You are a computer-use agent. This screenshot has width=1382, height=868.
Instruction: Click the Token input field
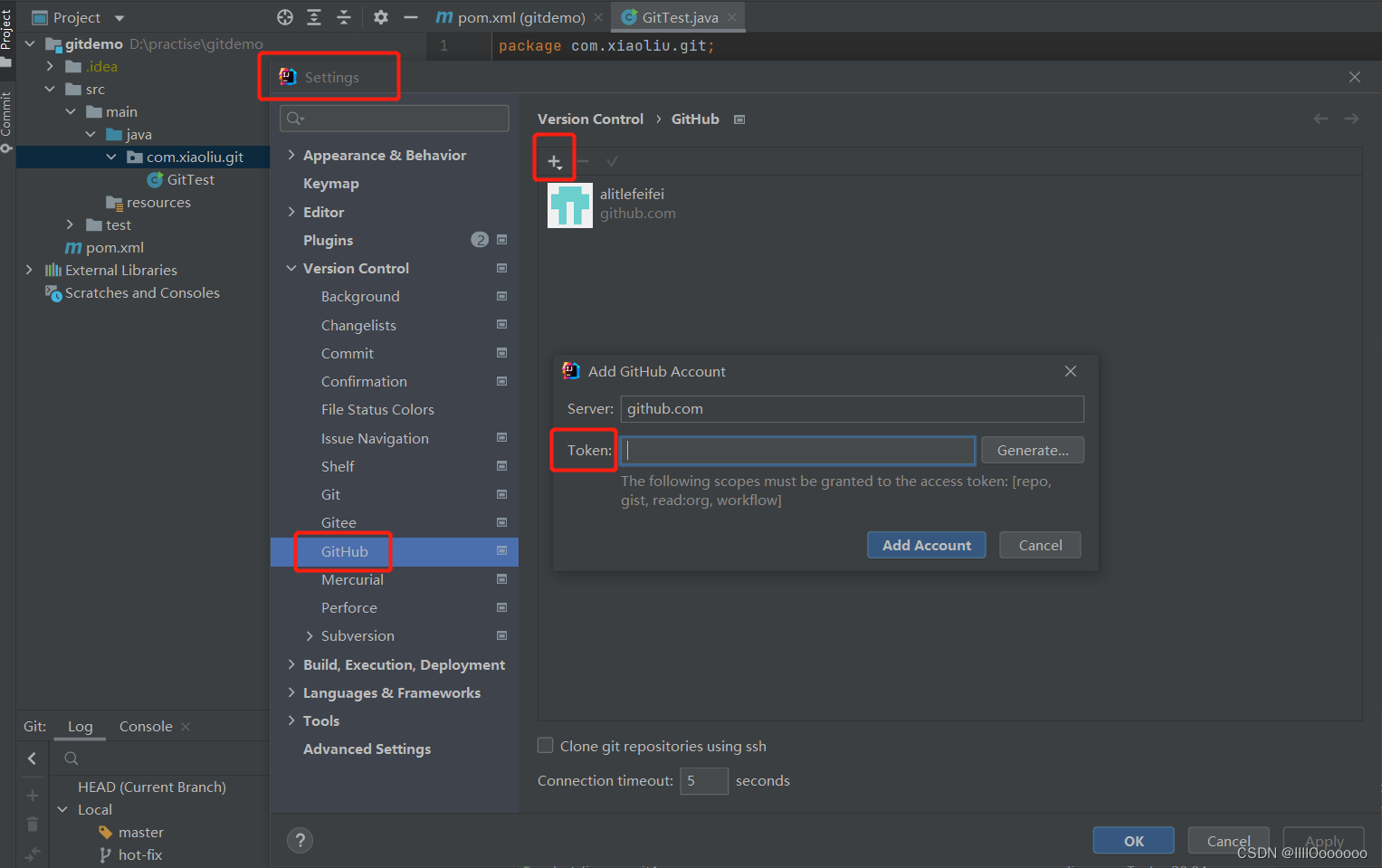point(797,450)
